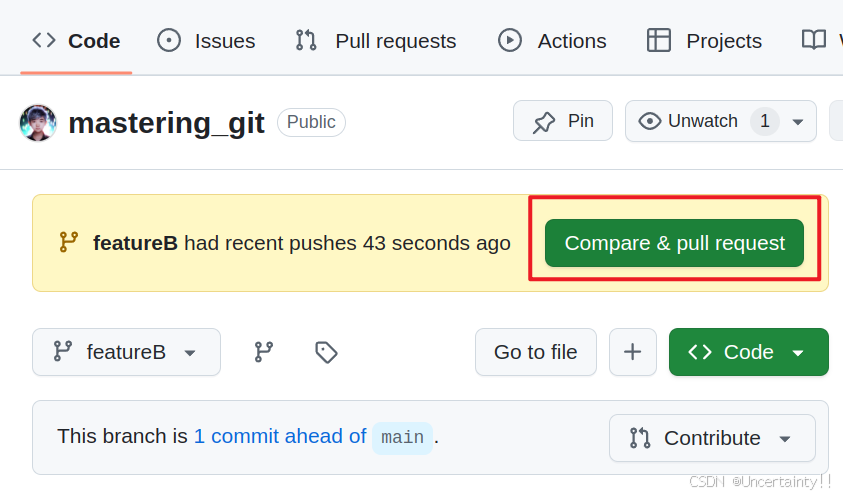Open the tags icon
843x497 pixels.
click(326, 352)
